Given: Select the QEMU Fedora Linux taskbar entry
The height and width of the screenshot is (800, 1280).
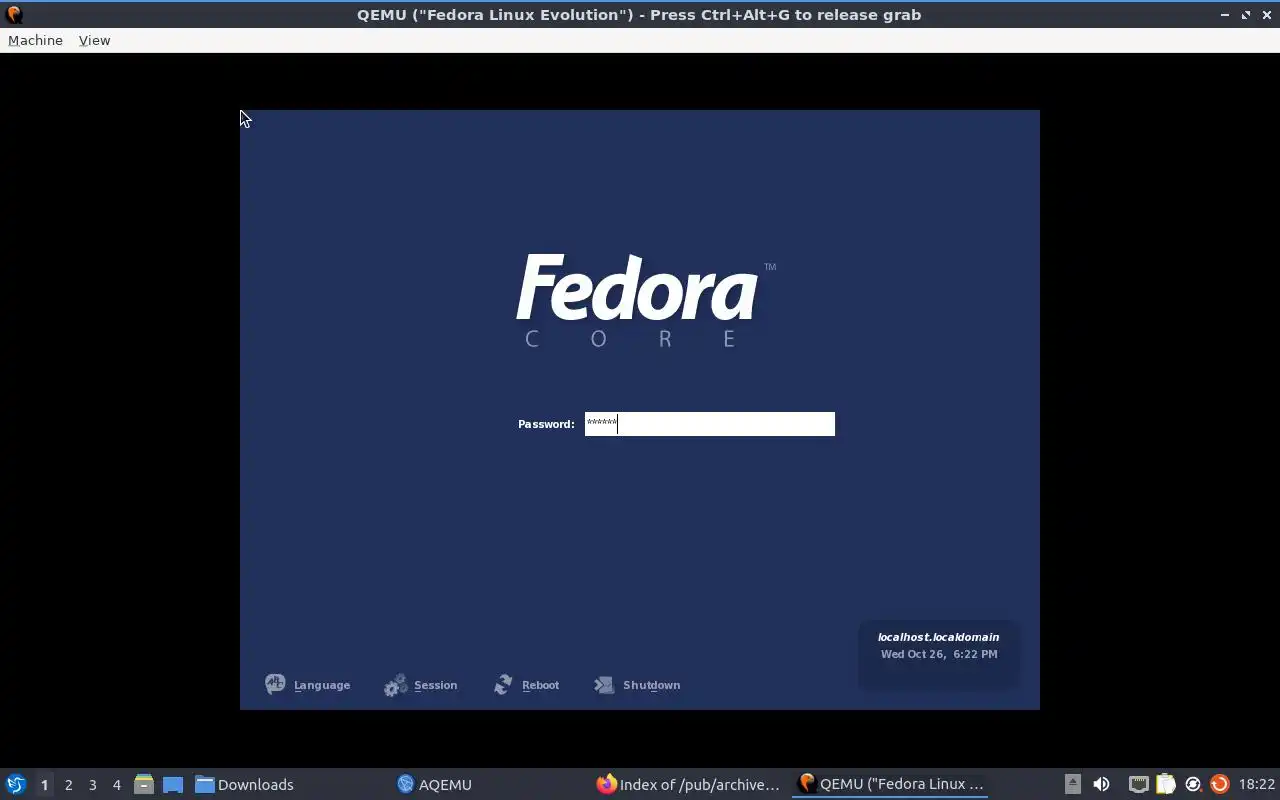Looking at the screenshot, I should (890, 784).
